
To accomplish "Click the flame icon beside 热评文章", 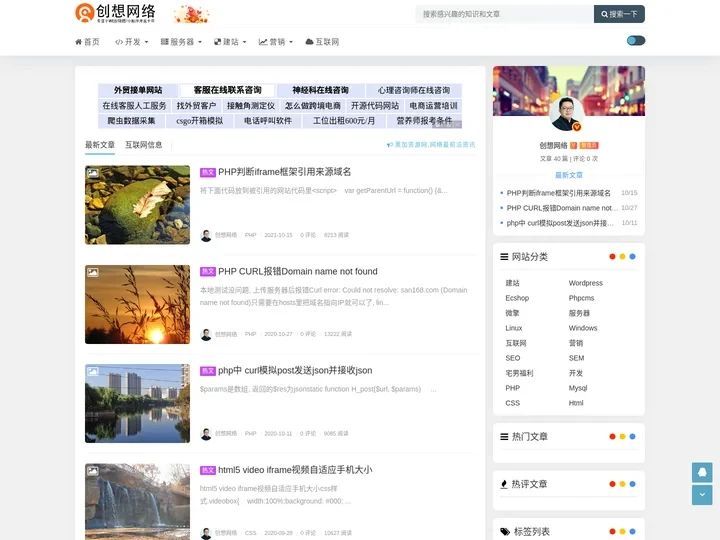I will [504, 484].
